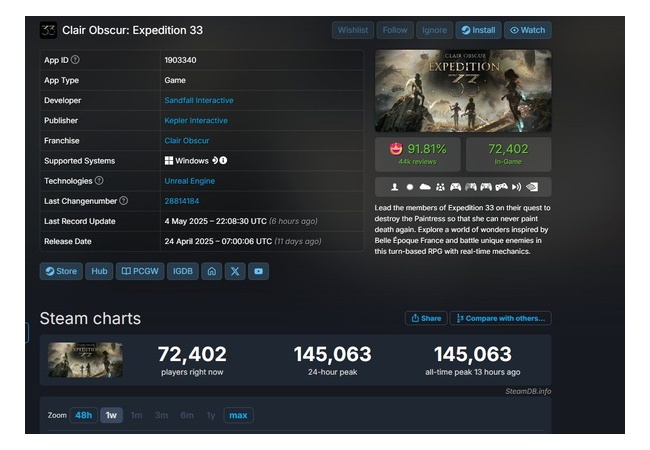The image size is (650, 450).
Task: Click the help icon next to App ID
Action: pyautogui.click(x=75, y=60)
